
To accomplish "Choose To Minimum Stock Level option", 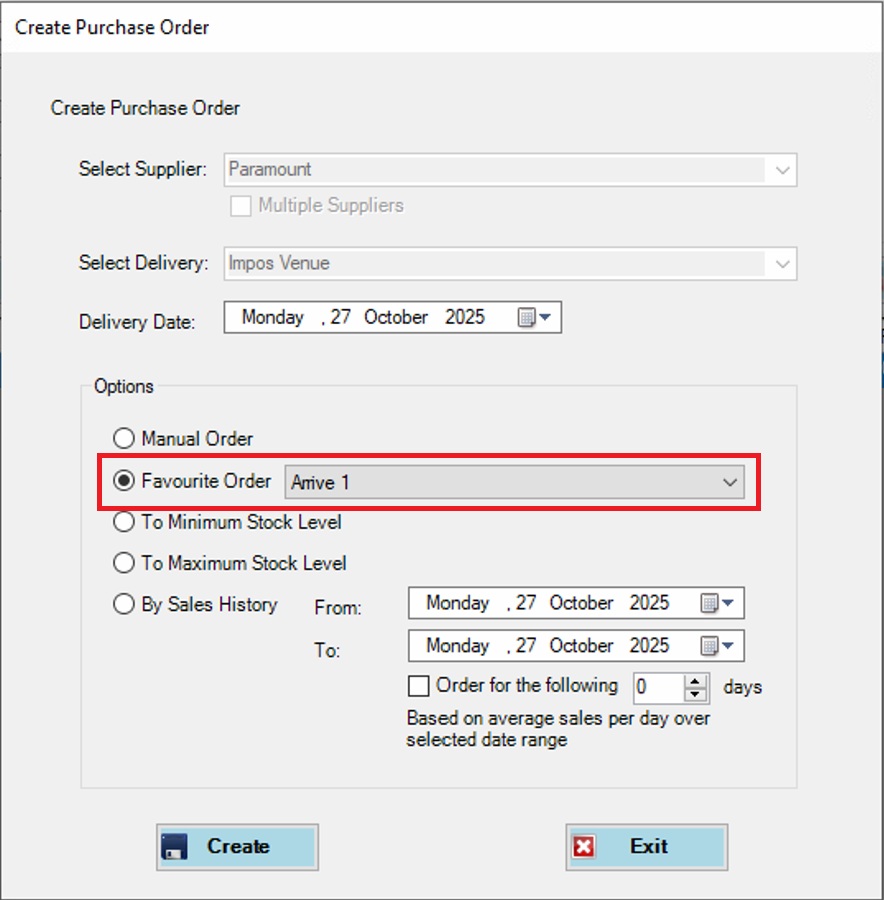I will point(124,522).
